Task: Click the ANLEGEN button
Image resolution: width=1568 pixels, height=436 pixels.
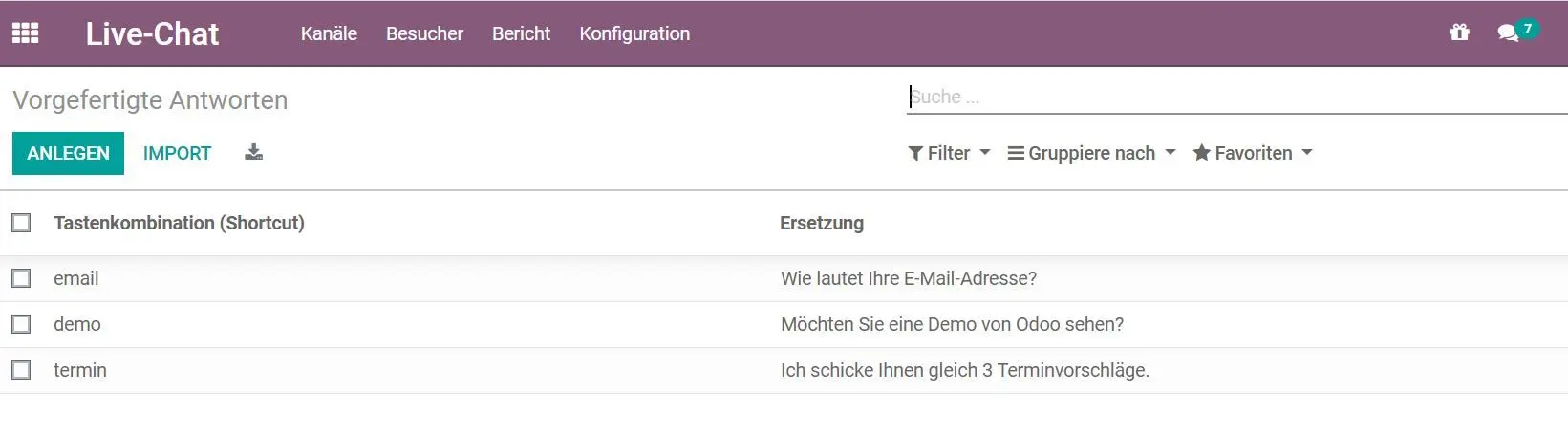Action: pyautogui.click(x=68, y=153)
